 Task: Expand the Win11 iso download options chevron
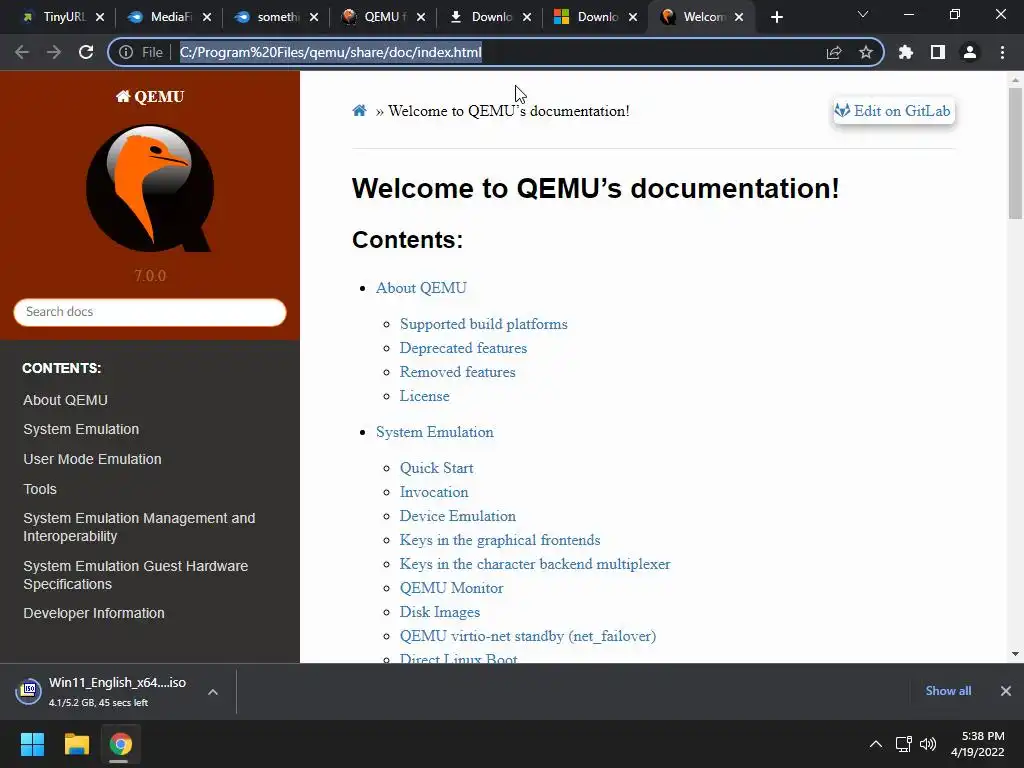click(x=213, y=692)
